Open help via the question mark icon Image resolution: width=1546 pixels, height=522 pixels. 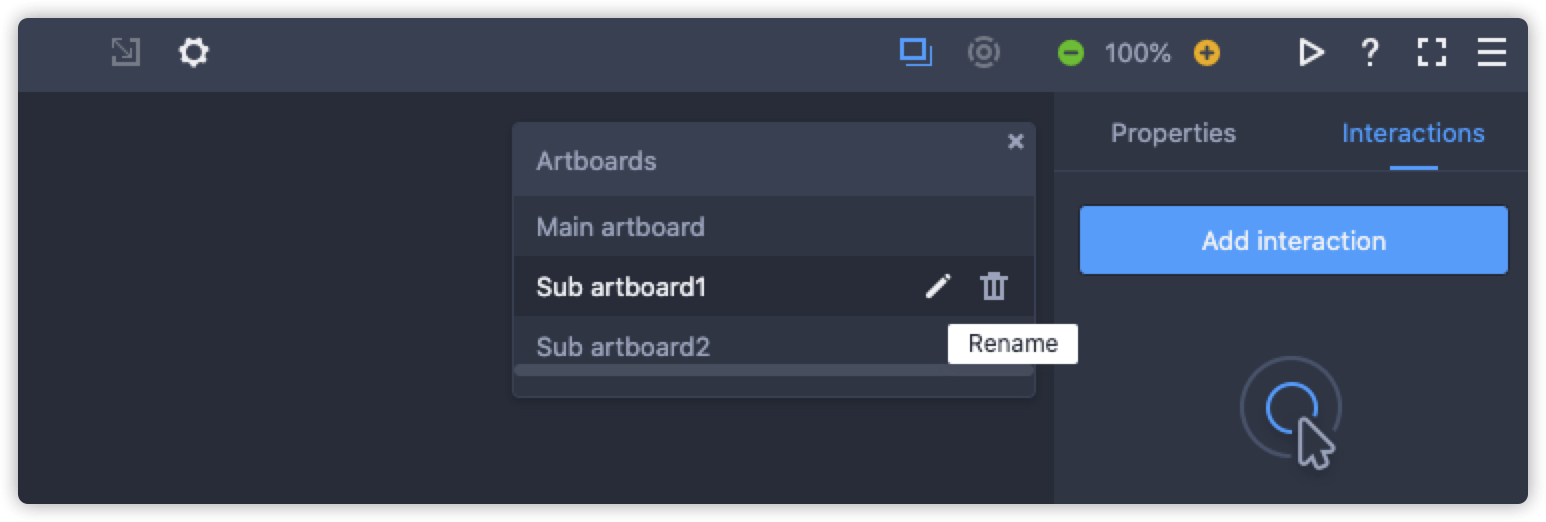(x=1370, y=52)
